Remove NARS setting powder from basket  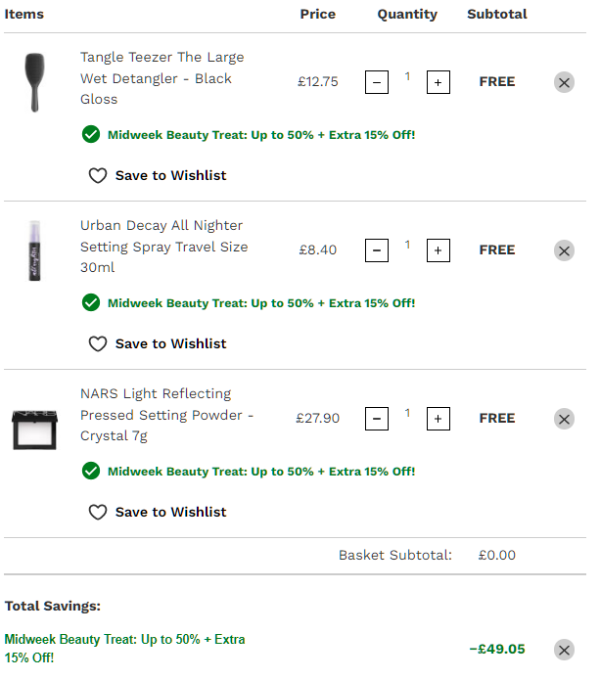pos(564,418)
